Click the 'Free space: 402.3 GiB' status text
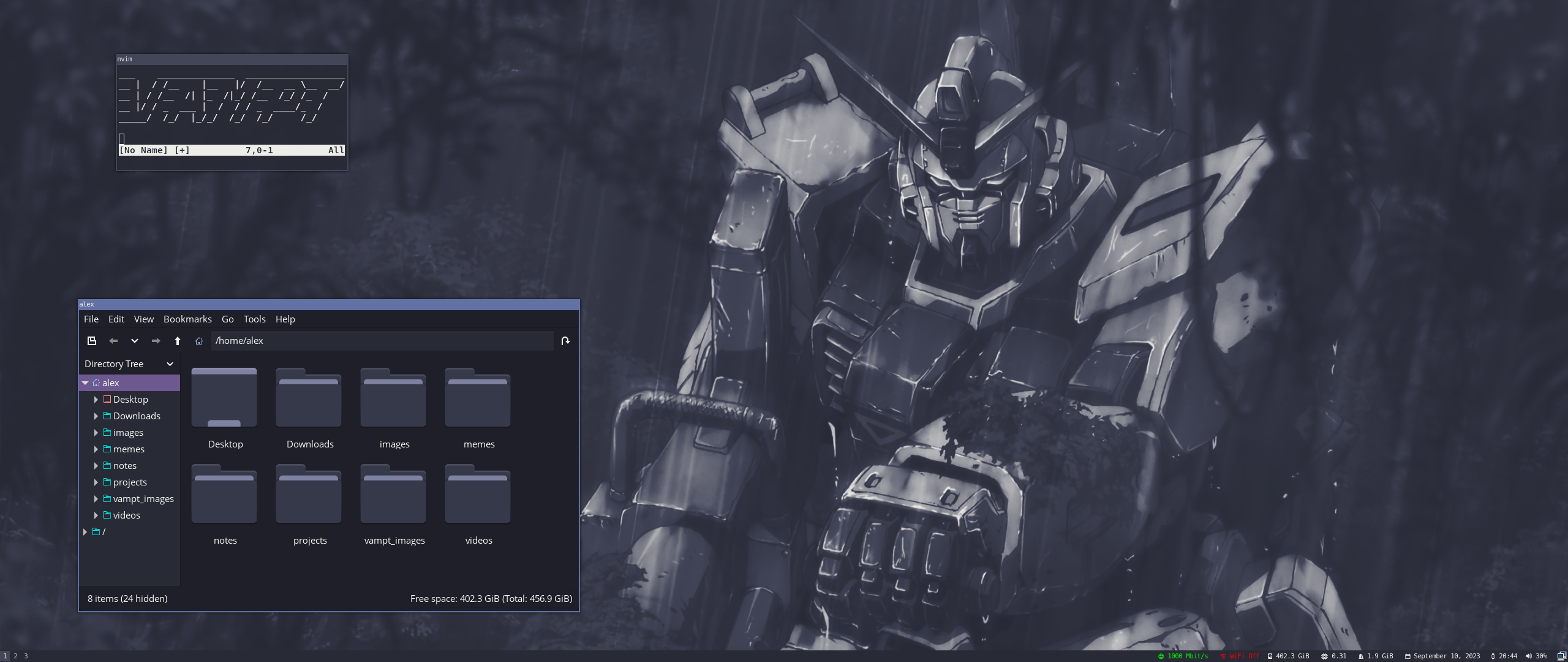The image size is (1568, 662). pos(491,599)
